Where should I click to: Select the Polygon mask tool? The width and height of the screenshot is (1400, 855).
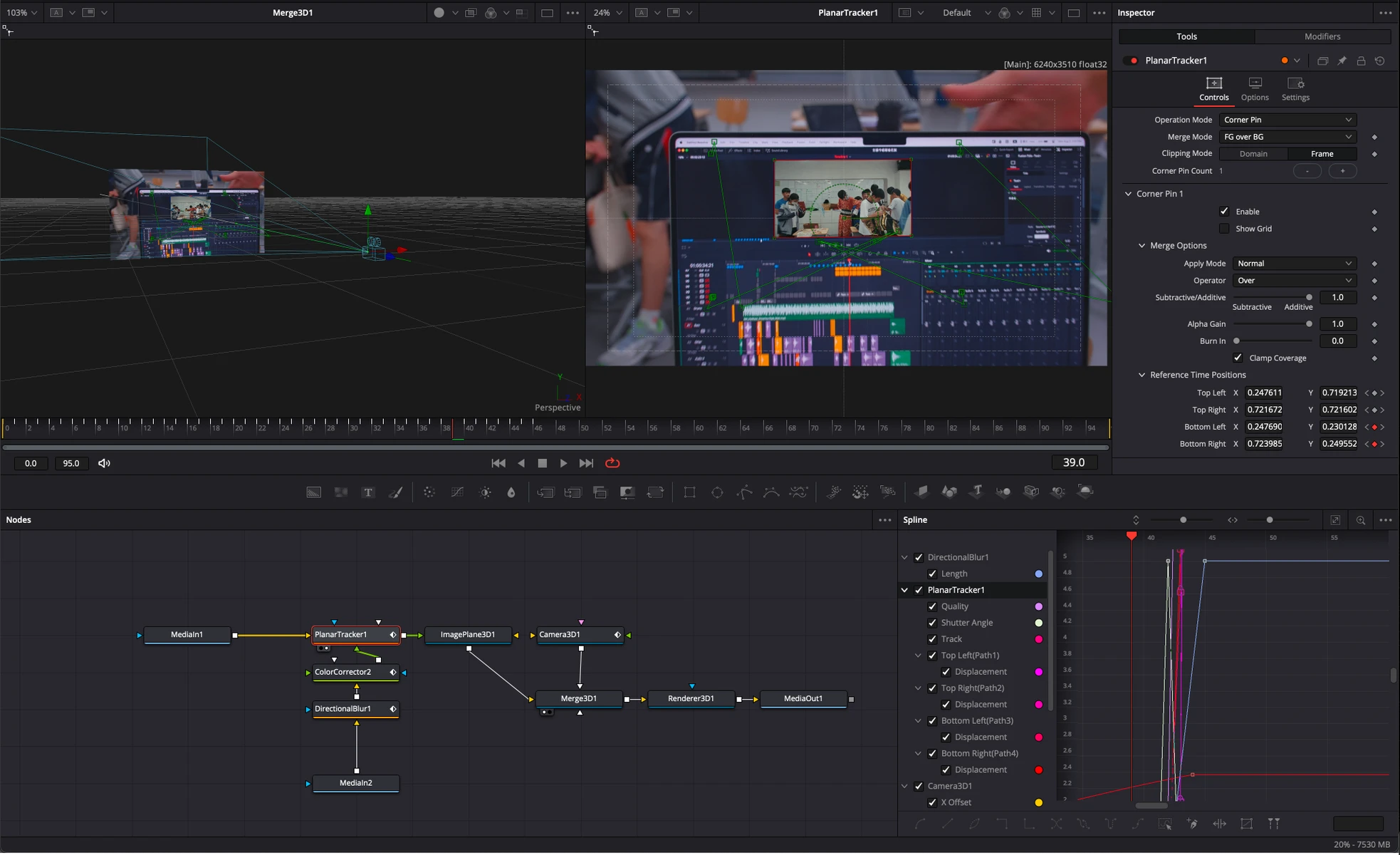pyautogui.click(x=743, y=492)
